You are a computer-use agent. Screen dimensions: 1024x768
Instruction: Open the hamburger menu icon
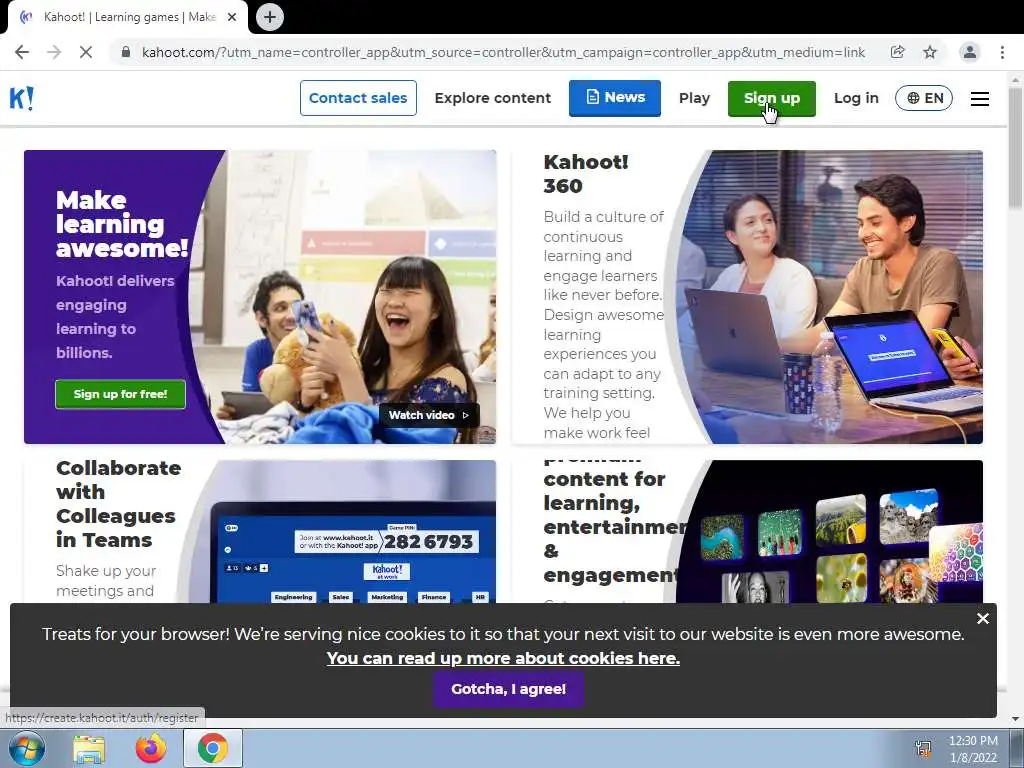click(980, 99)
